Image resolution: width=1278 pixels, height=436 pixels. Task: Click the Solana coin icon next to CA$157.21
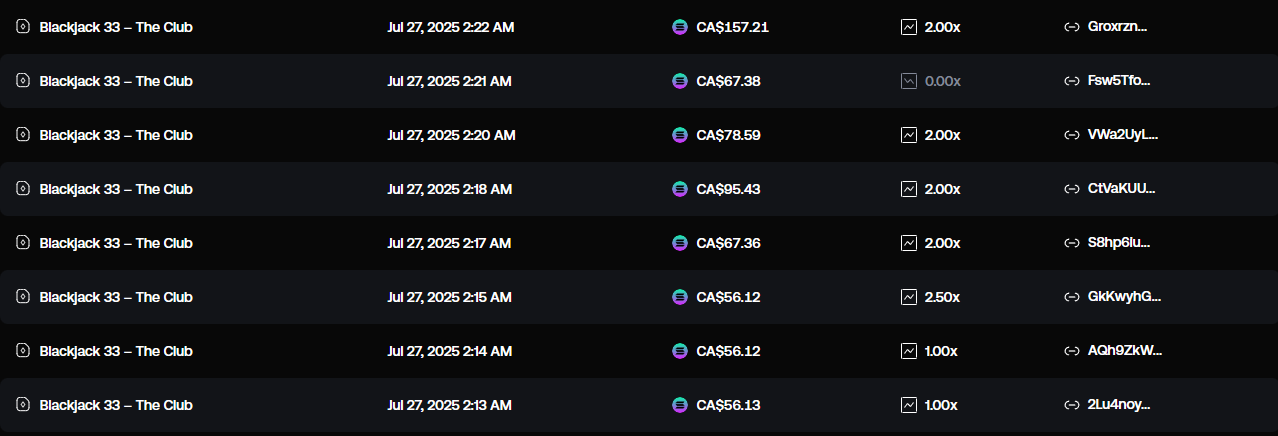point(680,27)
